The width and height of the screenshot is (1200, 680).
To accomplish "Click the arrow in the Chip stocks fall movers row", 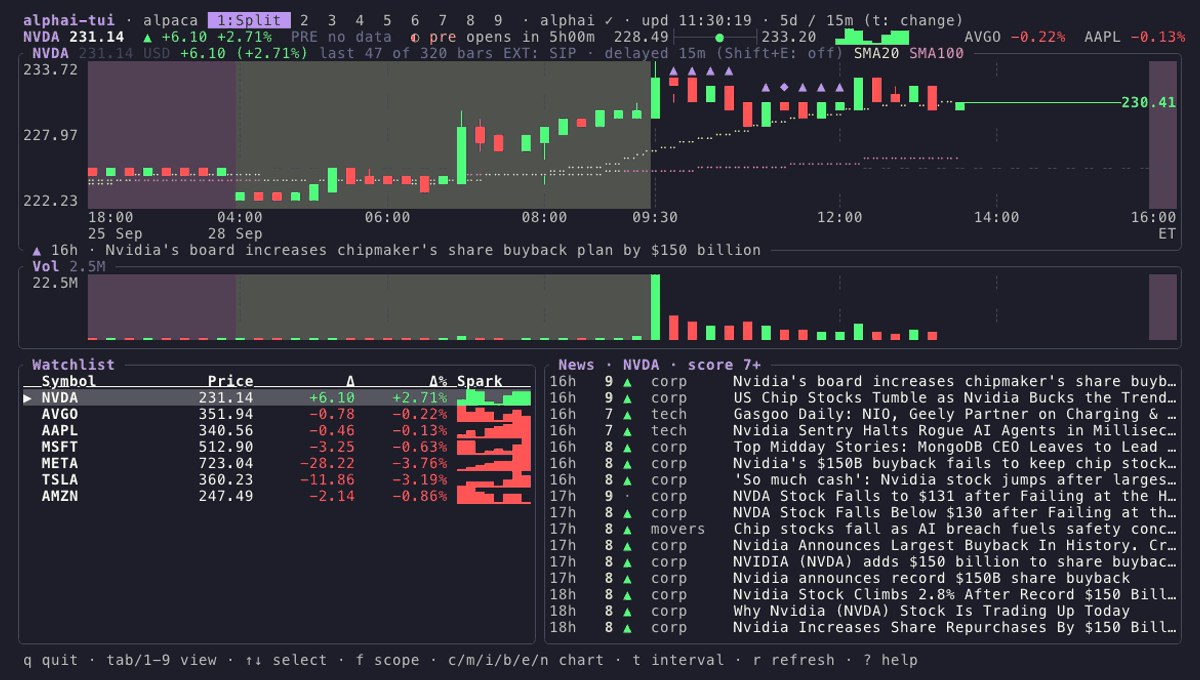I will [627, 529].
